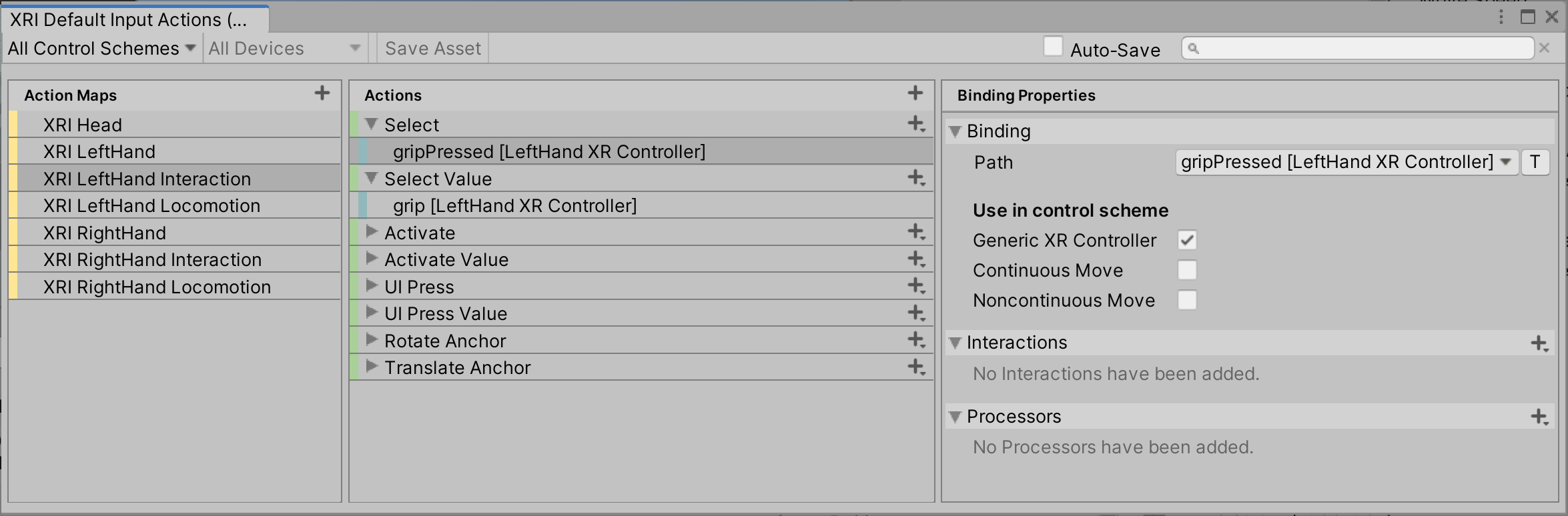Viewport: 1568px width, 516px height.
Task: Open the binding Path dropdown
Action: [1346, 162]
